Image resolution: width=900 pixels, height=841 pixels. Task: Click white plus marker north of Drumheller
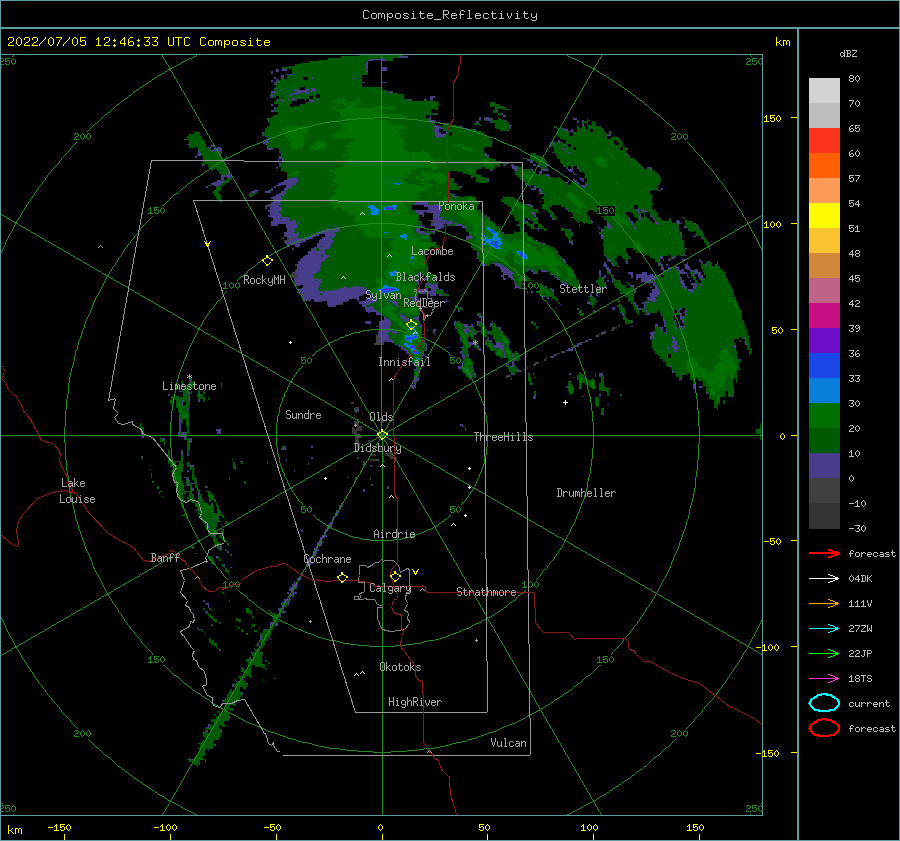(x=565, y=402)
